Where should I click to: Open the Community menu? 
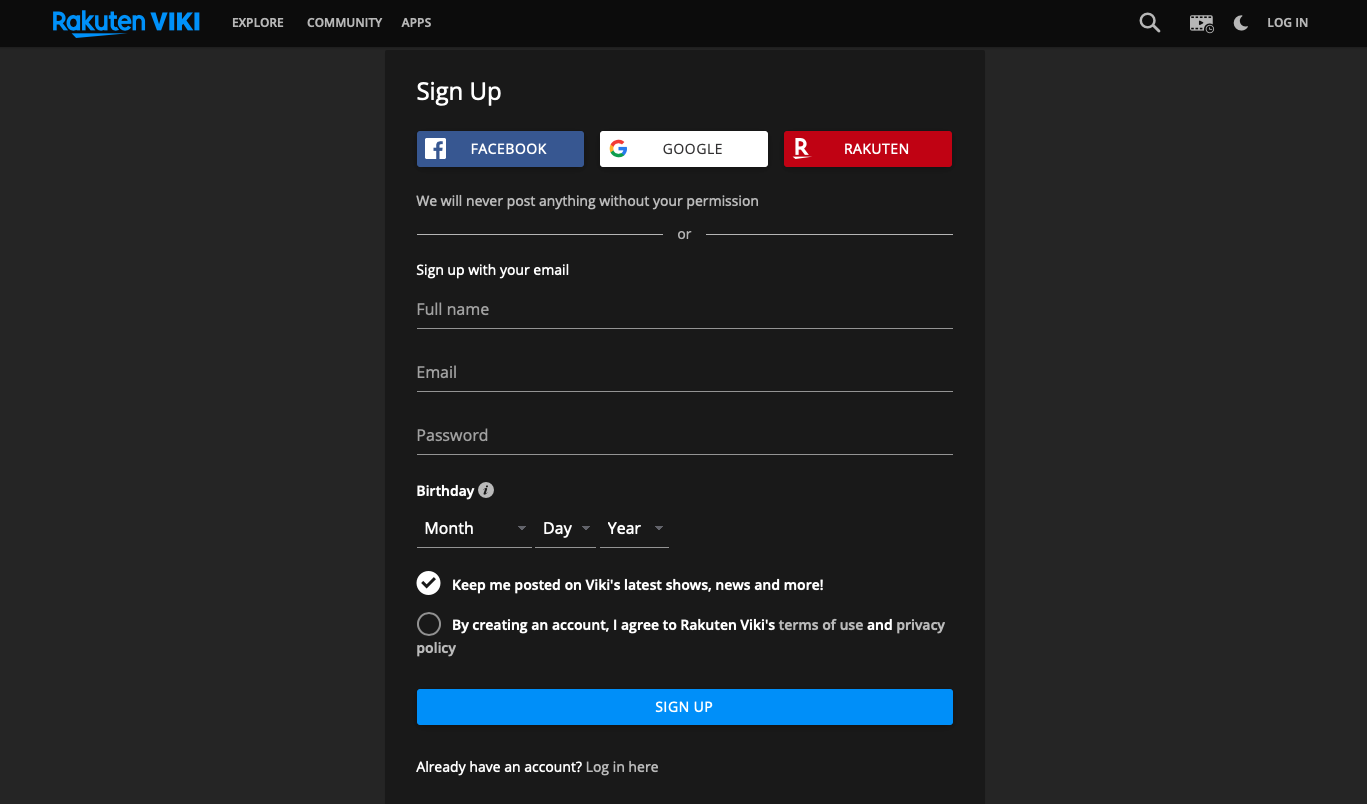pos(345,23)
